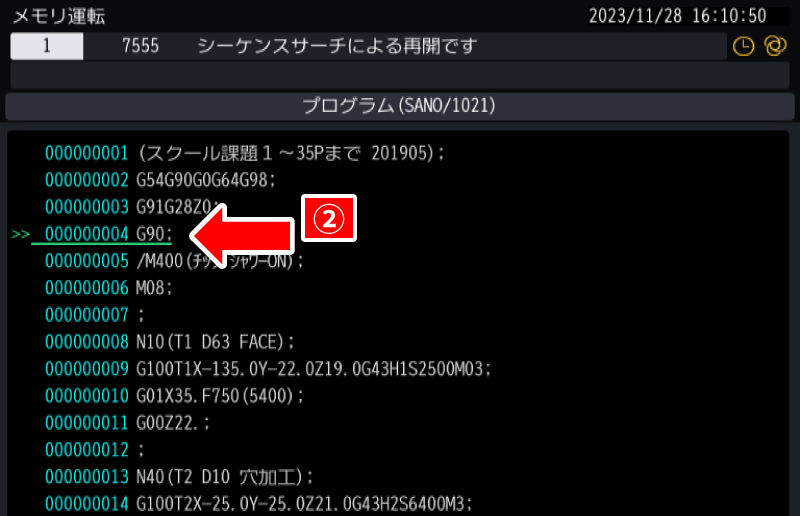
Task: Click the clock icon in the alarm bar
Action: click(743, 46)
